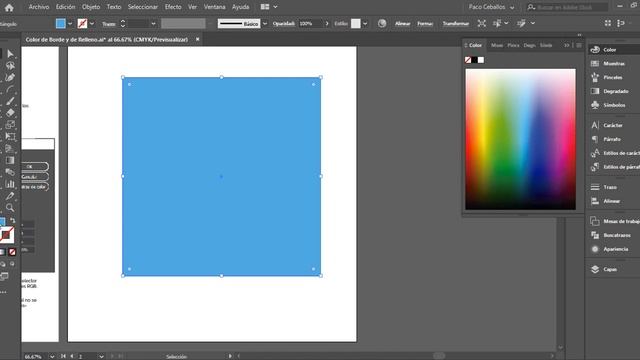Open the stroke color dropdown in control bar
The image size is (640, 360).
point(92,24)
